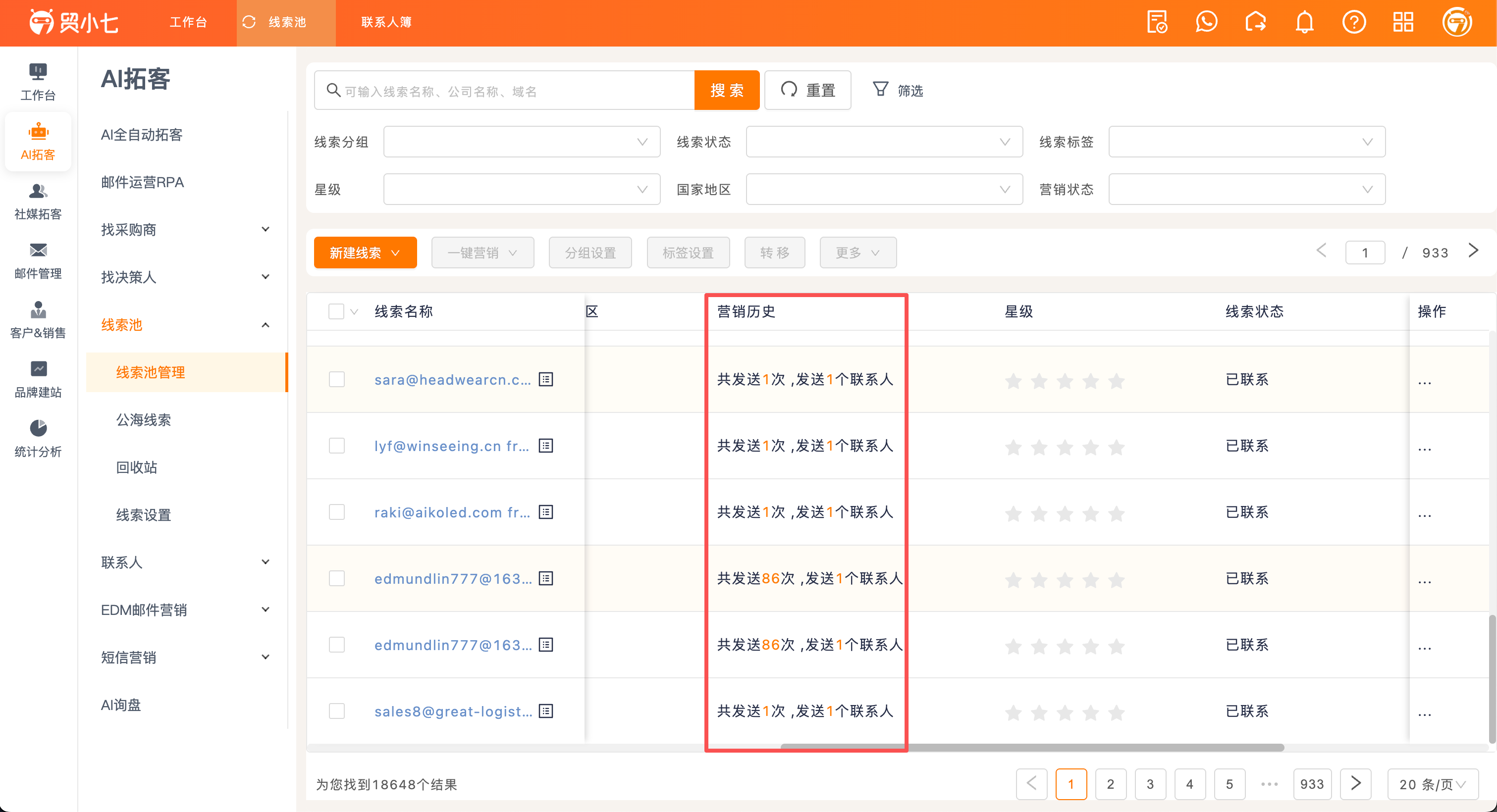Viewport: 1497px width, 812px height.
Task: Open 工作台 in left sidebar
Action: click(38, 82)
